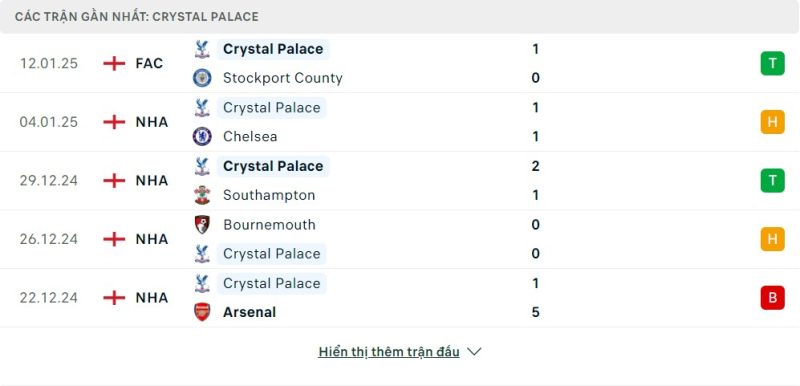Open the Arsenal team name
Image resolution: width=800 pixels, height=386 pixels.
[x=249, y=312]
